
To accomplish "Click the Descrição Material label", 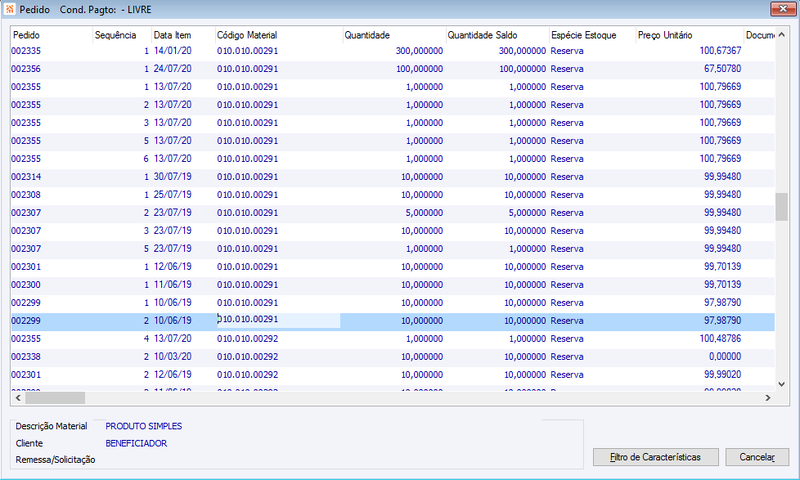I will [51, 426].
